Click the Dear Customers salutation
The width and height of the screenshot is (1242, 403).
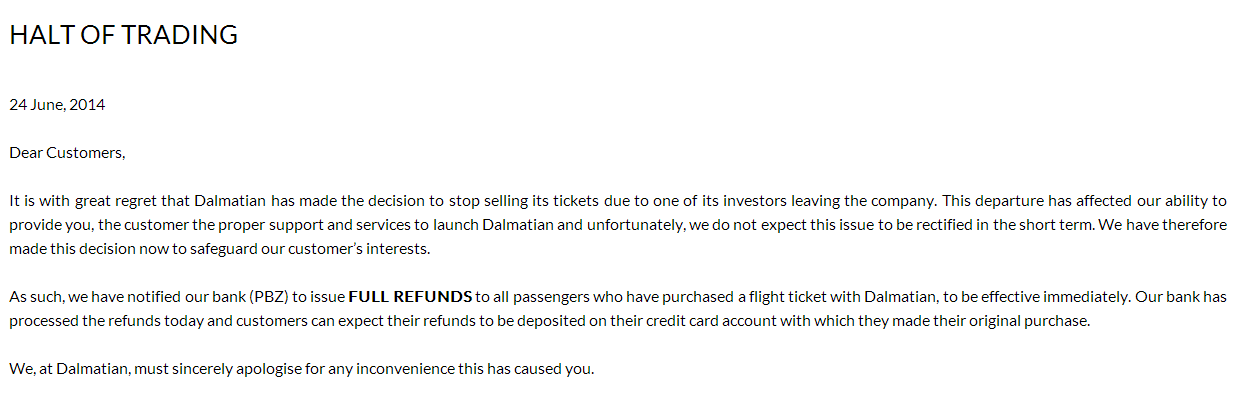(67, 152)
